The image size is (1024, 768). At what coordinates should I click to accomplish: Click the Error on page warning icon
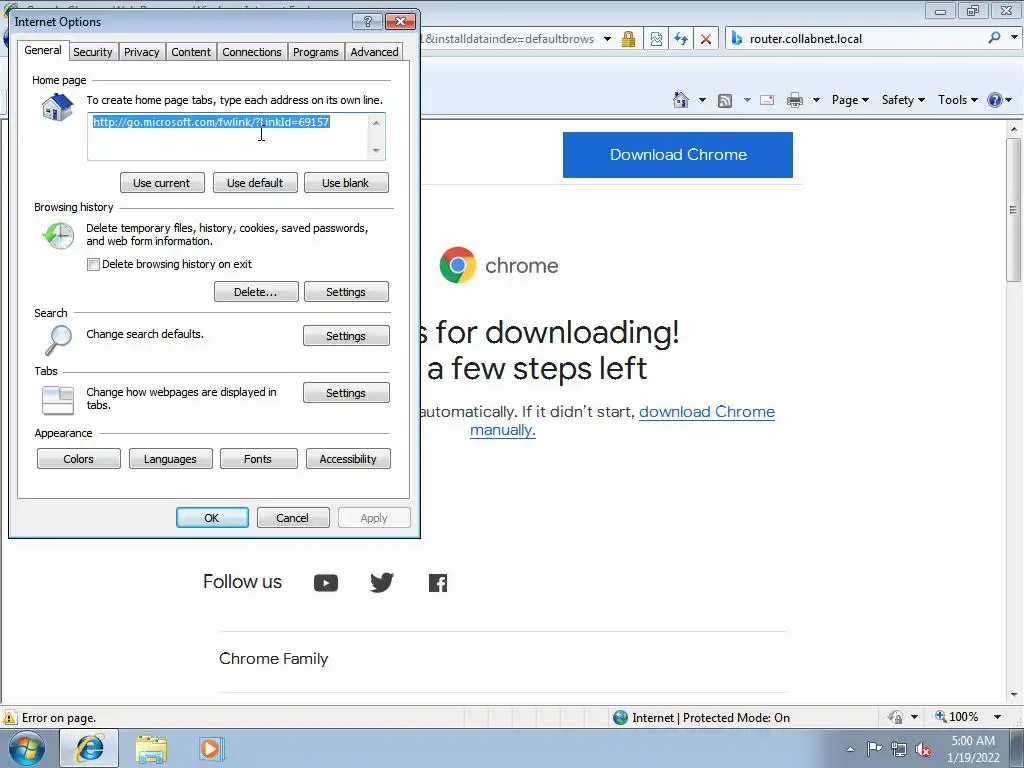9,717
